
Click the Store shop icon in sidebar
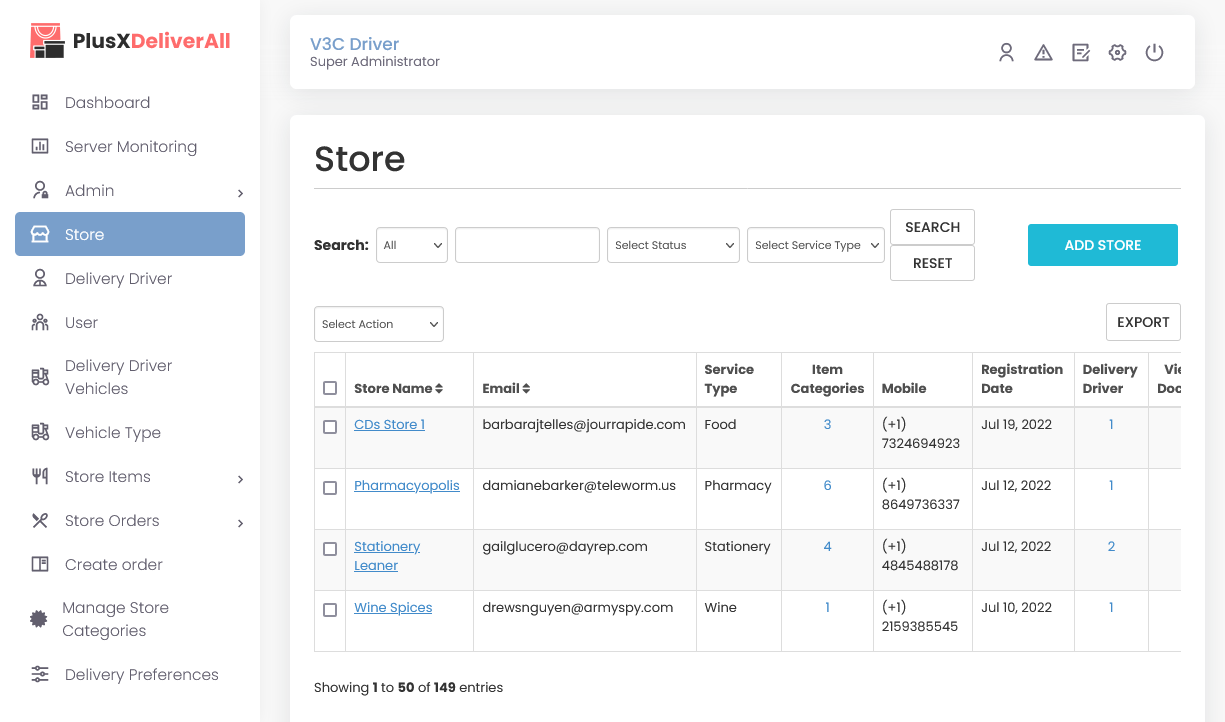(40, 234)
